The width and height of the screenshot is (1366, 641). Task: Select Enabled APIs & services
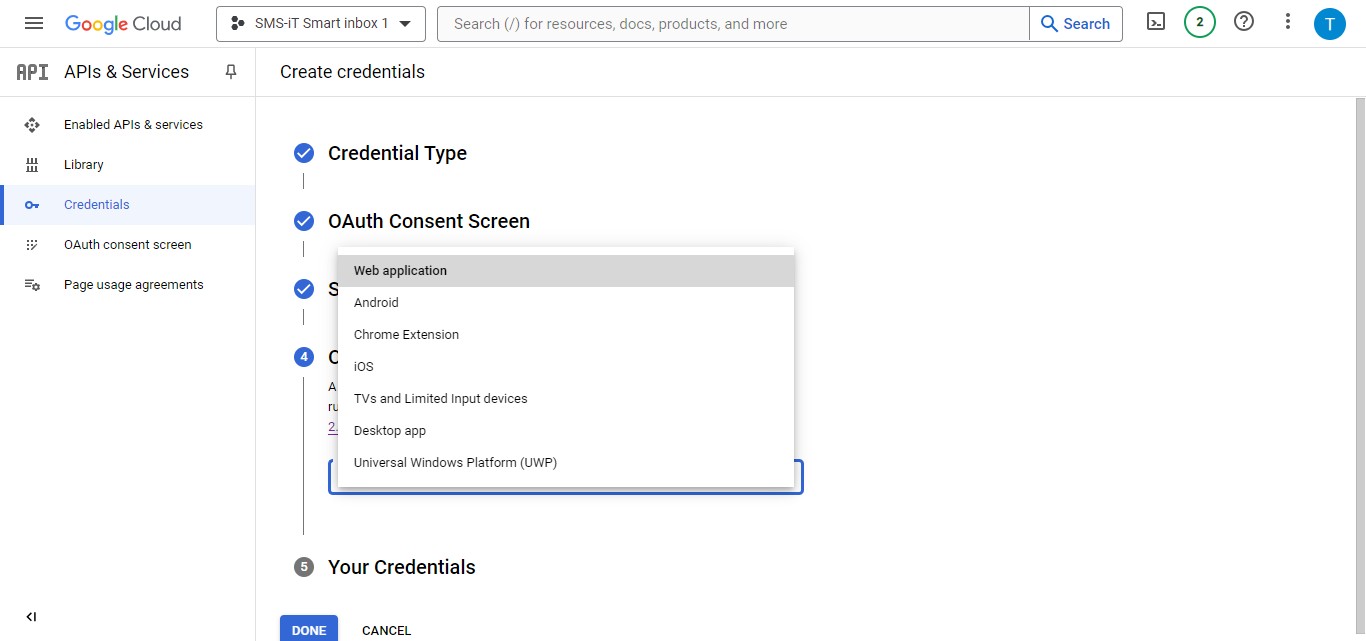pyautogui.click(x=133, y=124)
